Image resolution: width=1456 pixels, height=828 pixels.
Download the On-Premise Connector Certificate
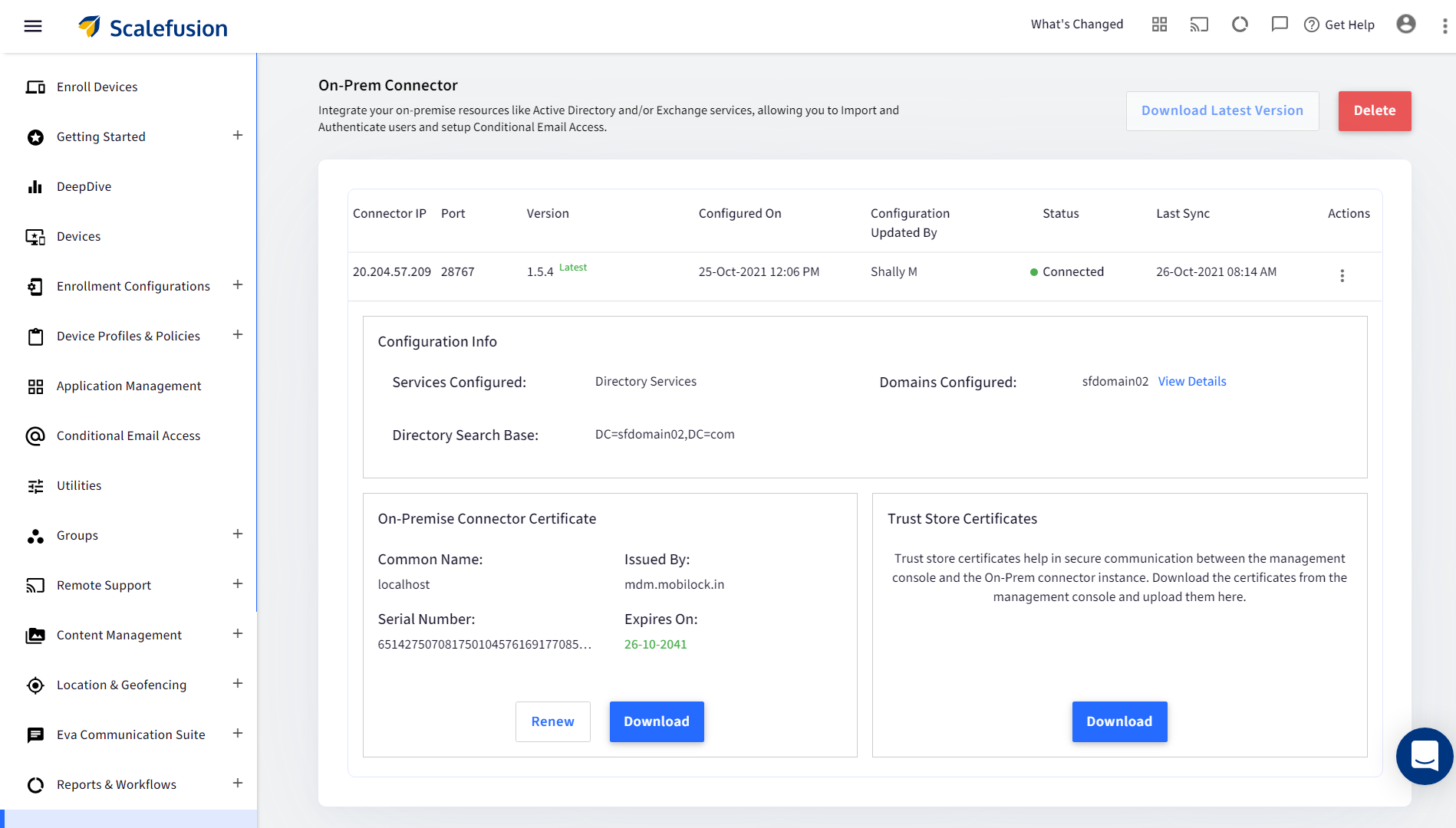click(657, 721)
